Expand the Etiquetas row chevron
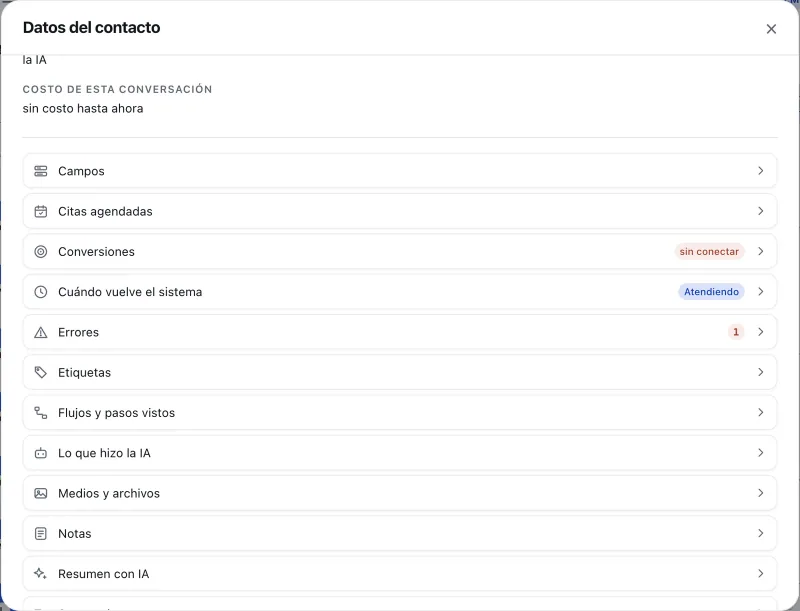The image size is (800, 611). point(760,372)
